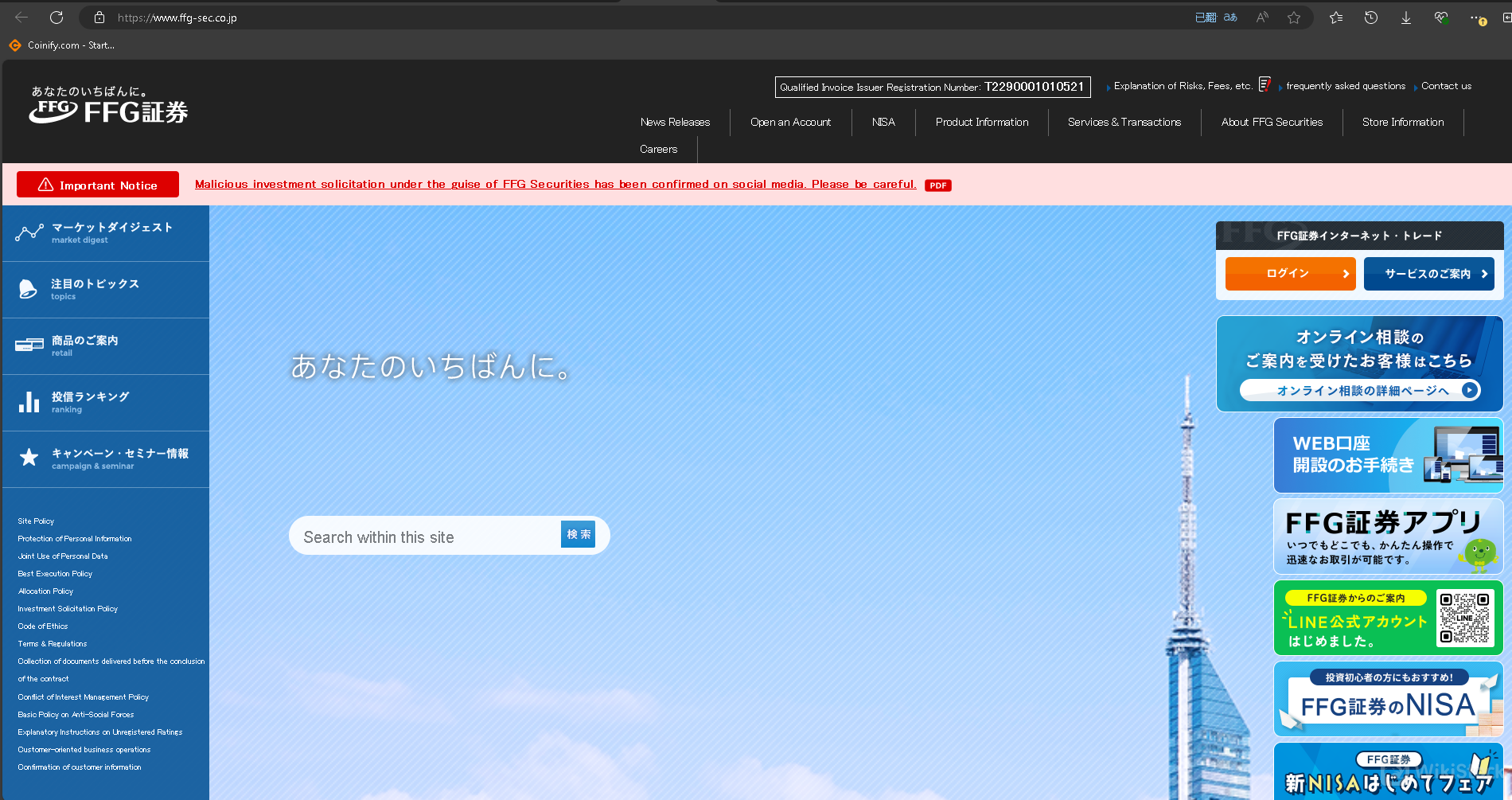
Task: Open Site Policy link
Action: (36, 521)
